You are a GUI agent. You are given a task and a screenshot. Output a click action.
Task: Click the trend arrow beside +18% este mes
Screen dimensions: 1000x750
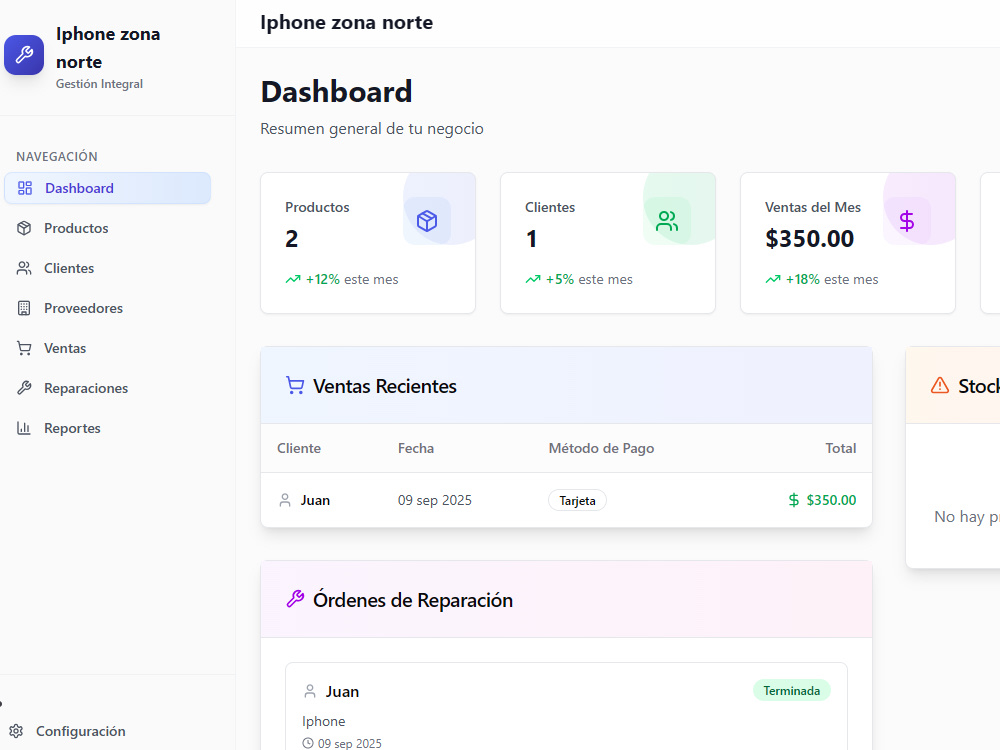pos(773,279)
